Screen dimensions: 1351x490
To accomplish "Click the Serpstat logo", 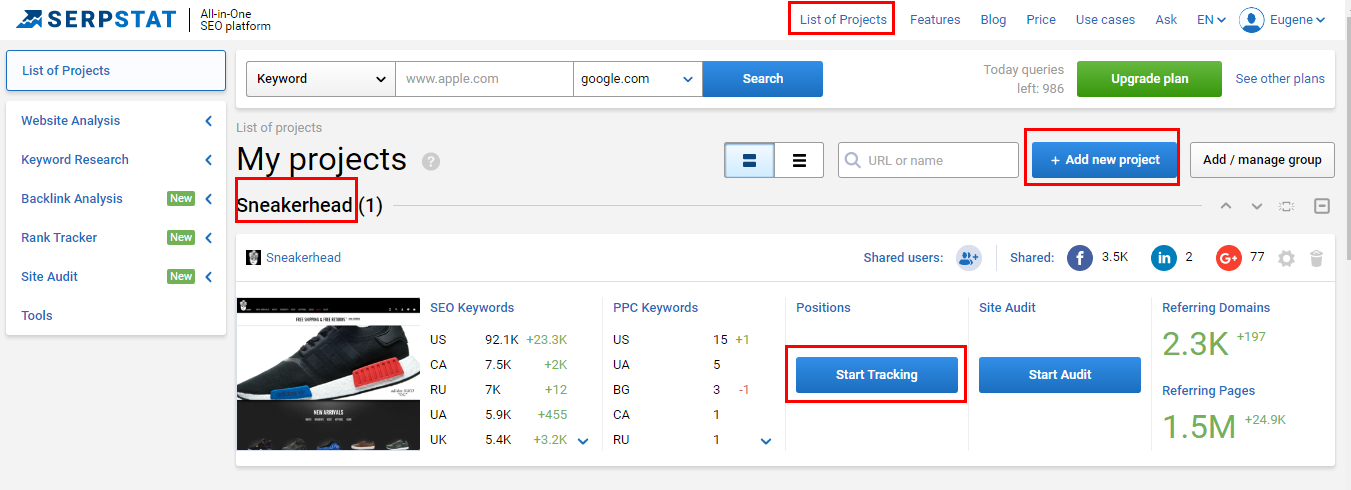I will (94, 19).
